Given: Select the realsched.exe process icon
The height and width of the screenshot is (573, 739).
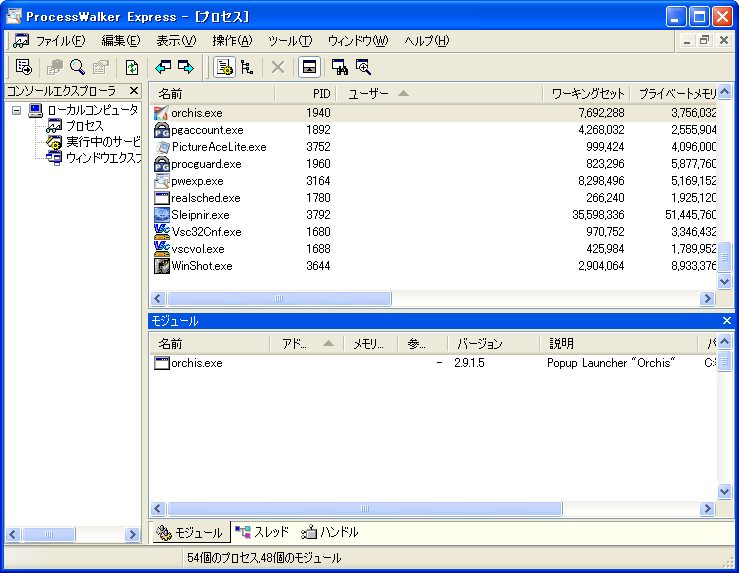Looking at the screenshot, I should [x=161, y=198].
